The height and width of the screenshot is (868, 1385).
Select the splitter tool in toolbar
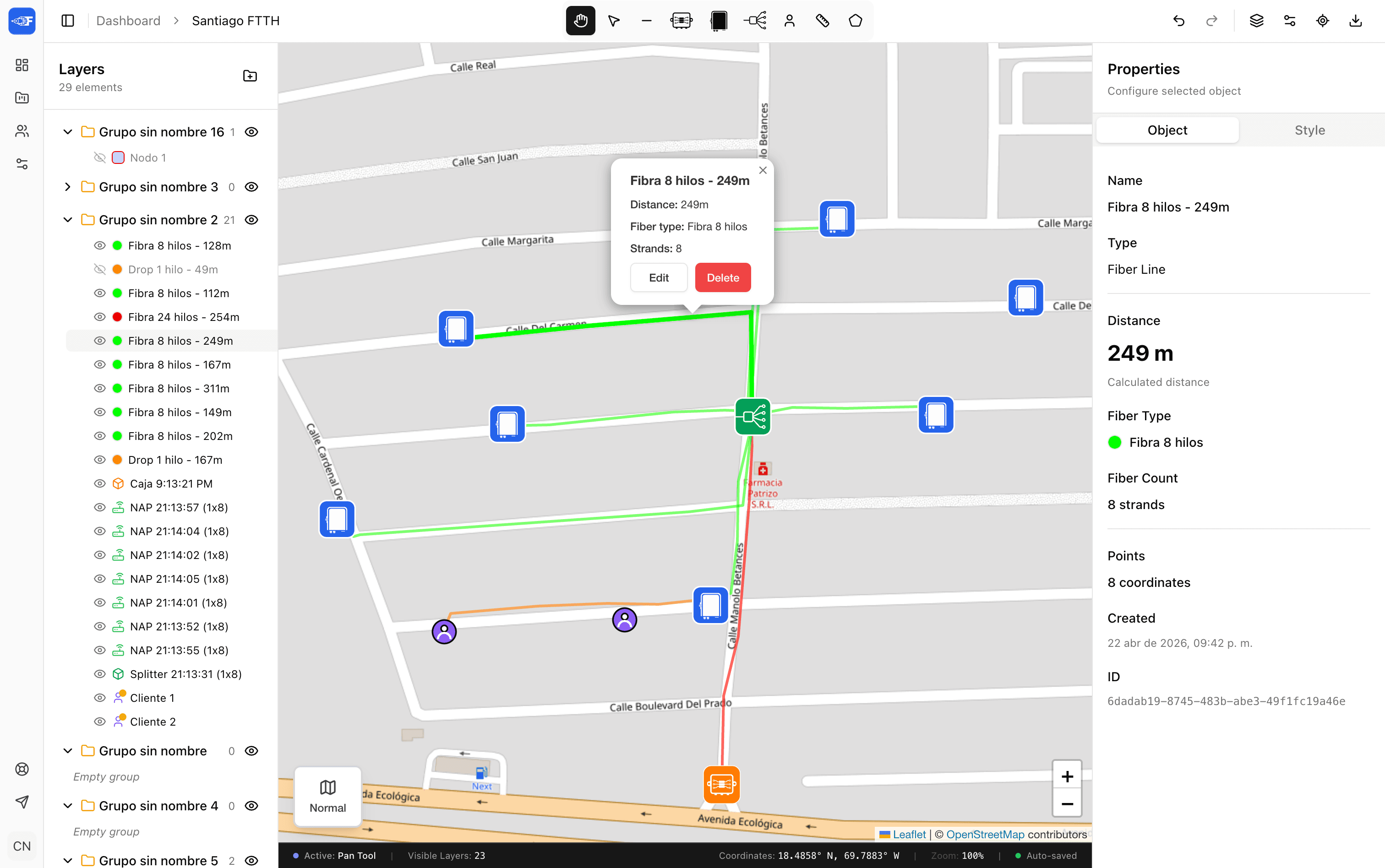754,21
